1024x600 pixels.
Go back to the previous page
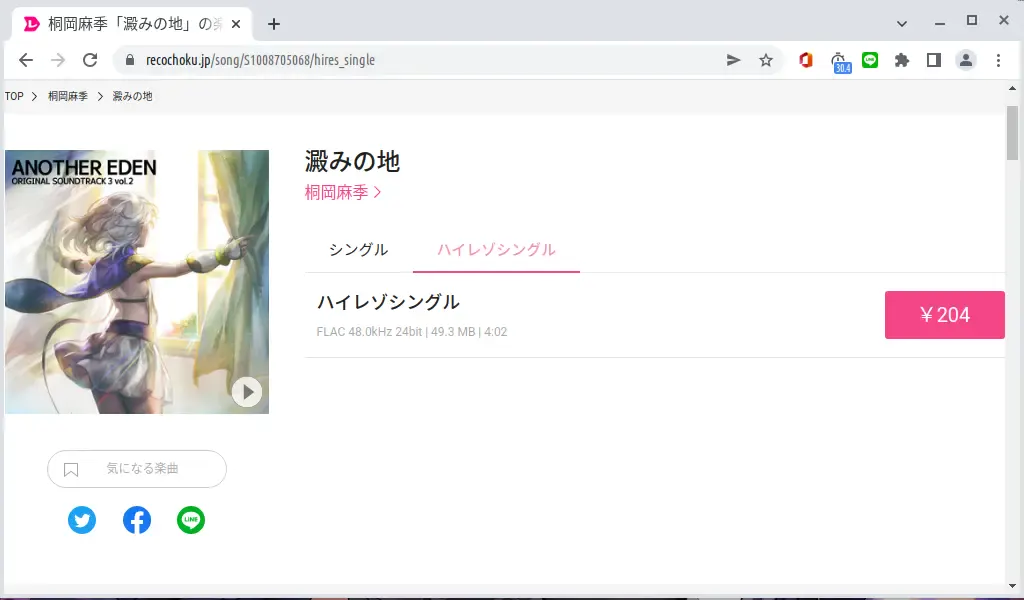[26, 60]
